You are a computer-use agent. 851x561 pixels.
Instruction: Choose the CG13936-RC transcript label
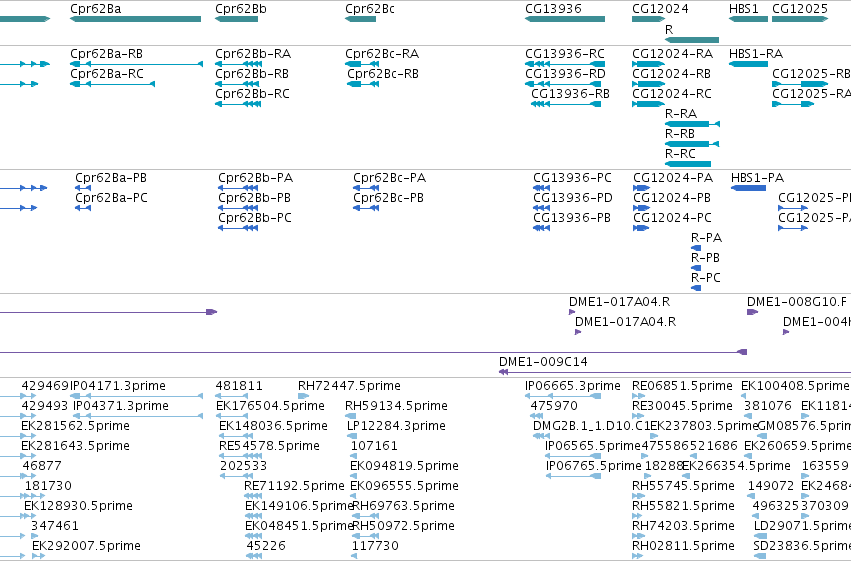[565, 54]
